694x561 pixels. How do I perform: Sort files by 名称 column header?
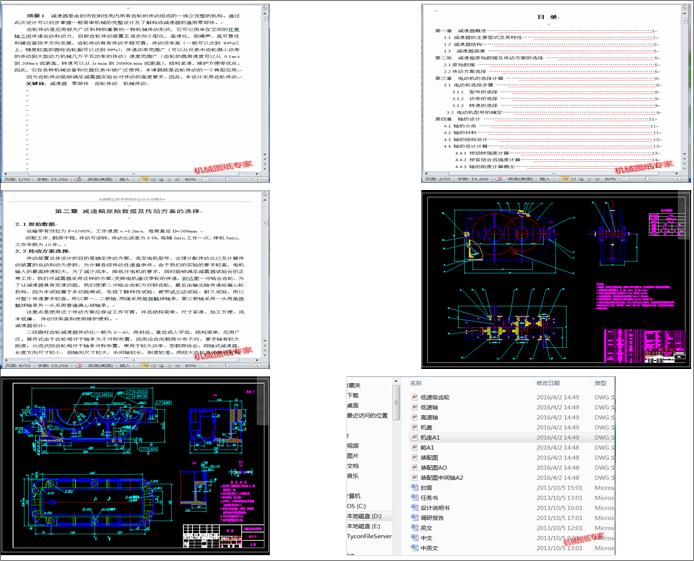416,383
